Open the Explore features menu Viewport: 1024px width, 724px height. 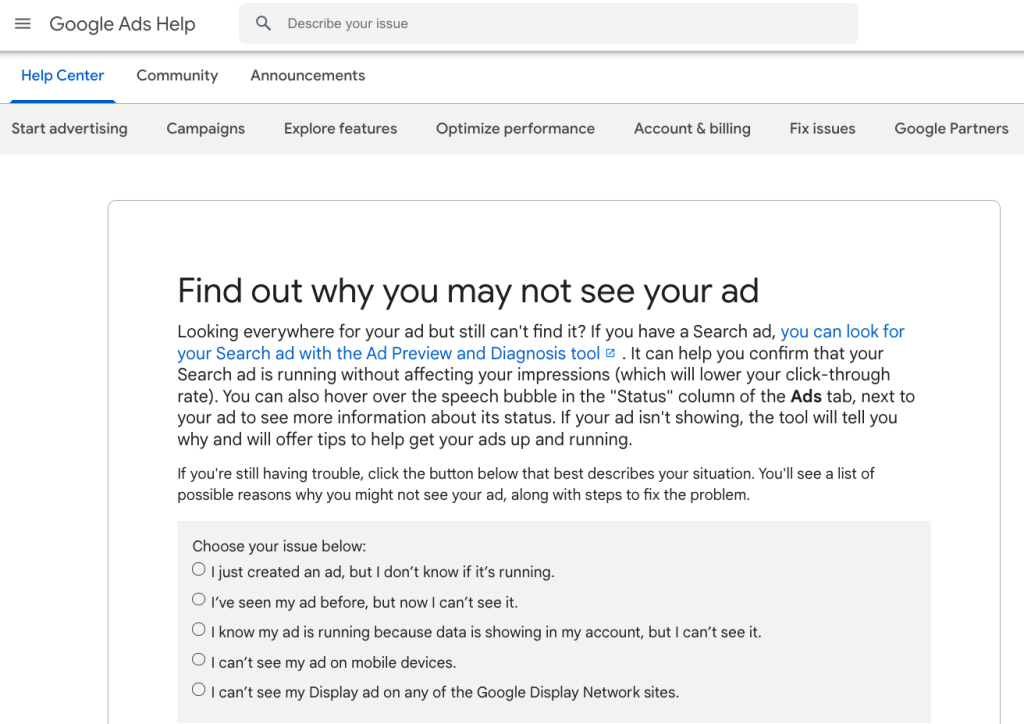click(x=340, y=129)
